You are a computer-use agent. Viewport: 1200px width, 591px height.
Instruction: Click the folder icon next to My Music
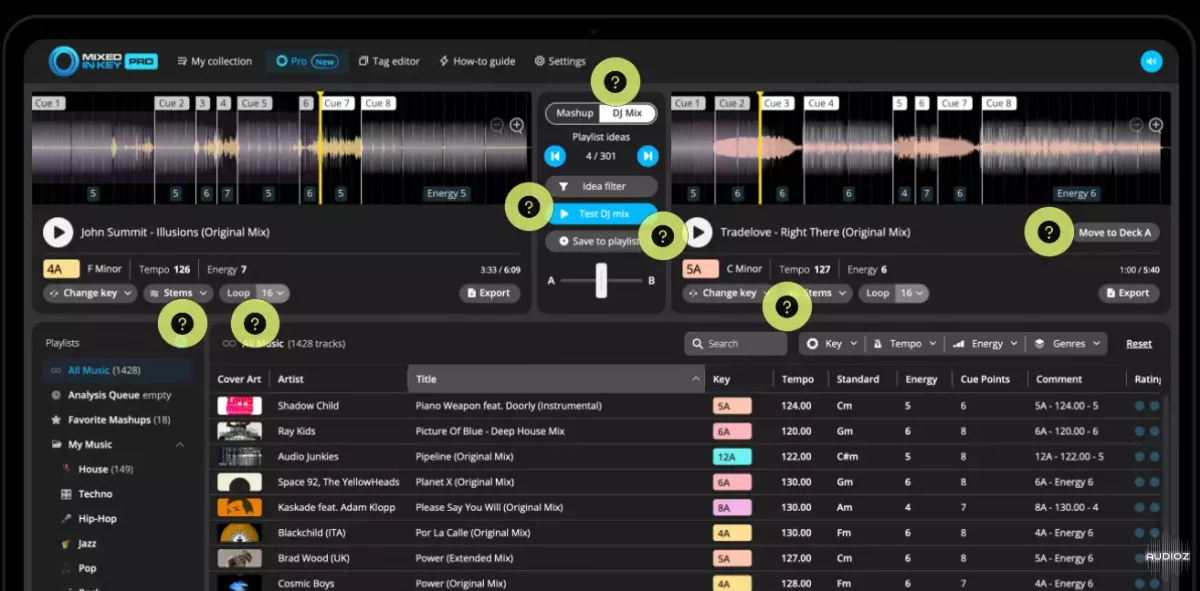57,444
